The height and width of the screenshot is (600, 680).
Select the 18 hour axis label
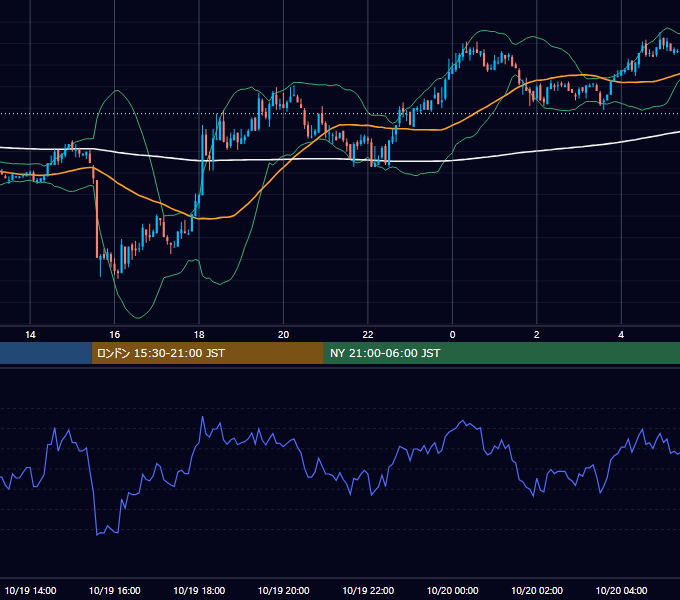tap(199, 335)
